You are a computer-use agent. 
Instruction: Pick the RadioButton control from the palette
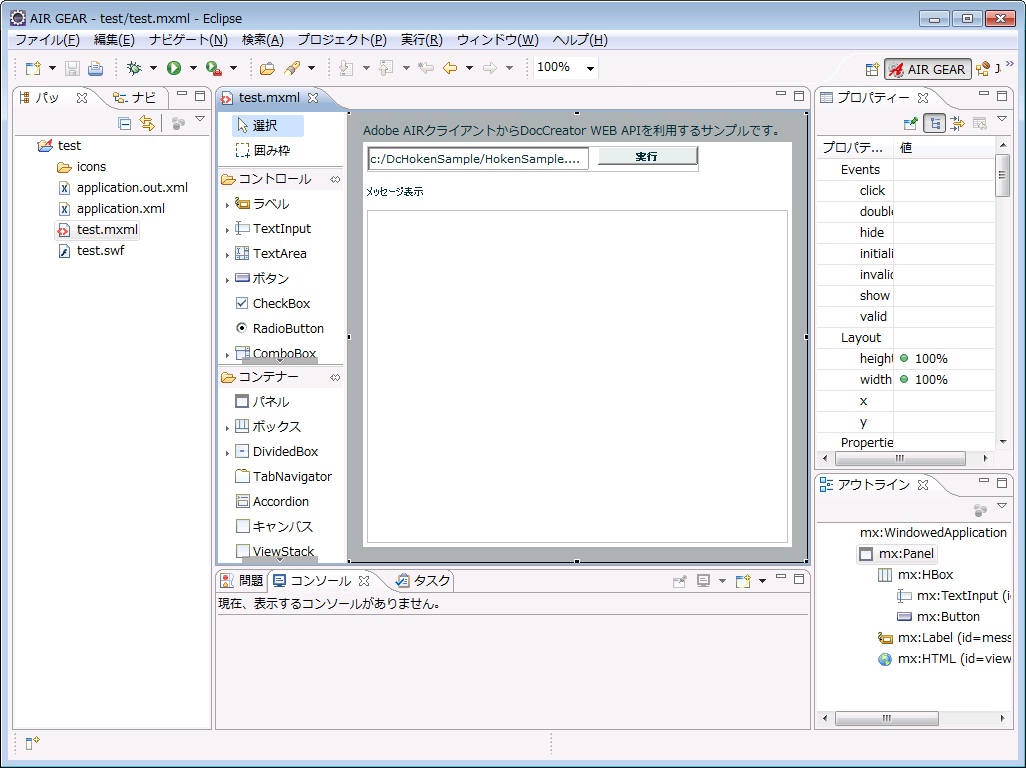[279, 328]
